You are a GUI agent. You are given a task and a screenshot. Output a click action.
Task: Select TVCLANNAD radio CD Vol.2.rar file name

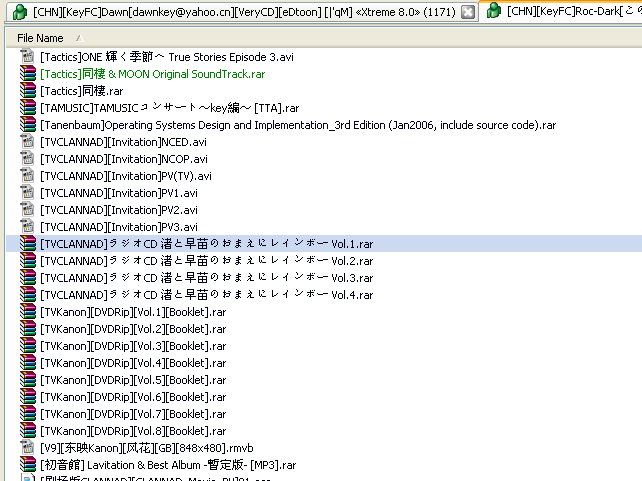point(206,261)
